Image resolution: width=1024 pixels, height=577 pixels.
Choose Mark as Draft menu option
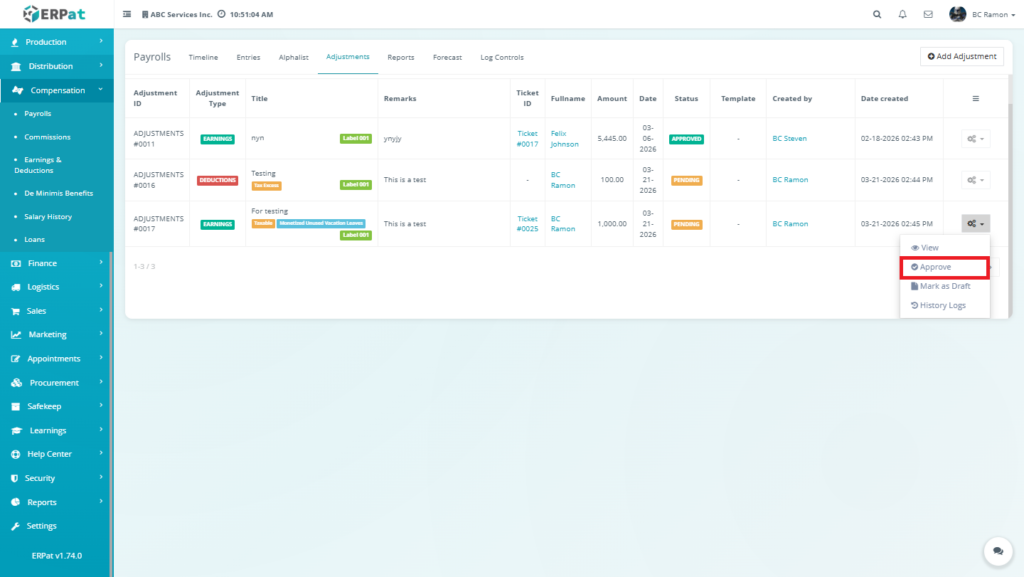[940, 286]
